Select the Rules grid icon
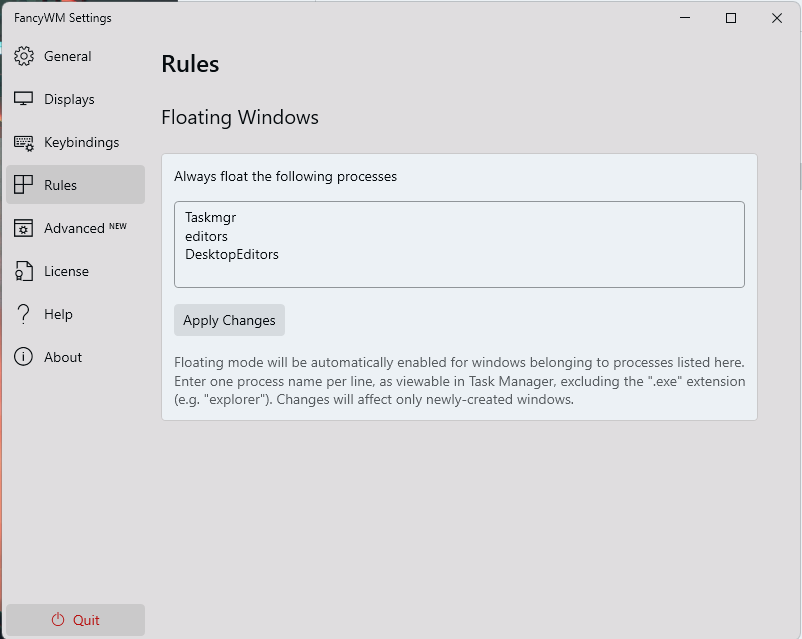 coord(25,184)
